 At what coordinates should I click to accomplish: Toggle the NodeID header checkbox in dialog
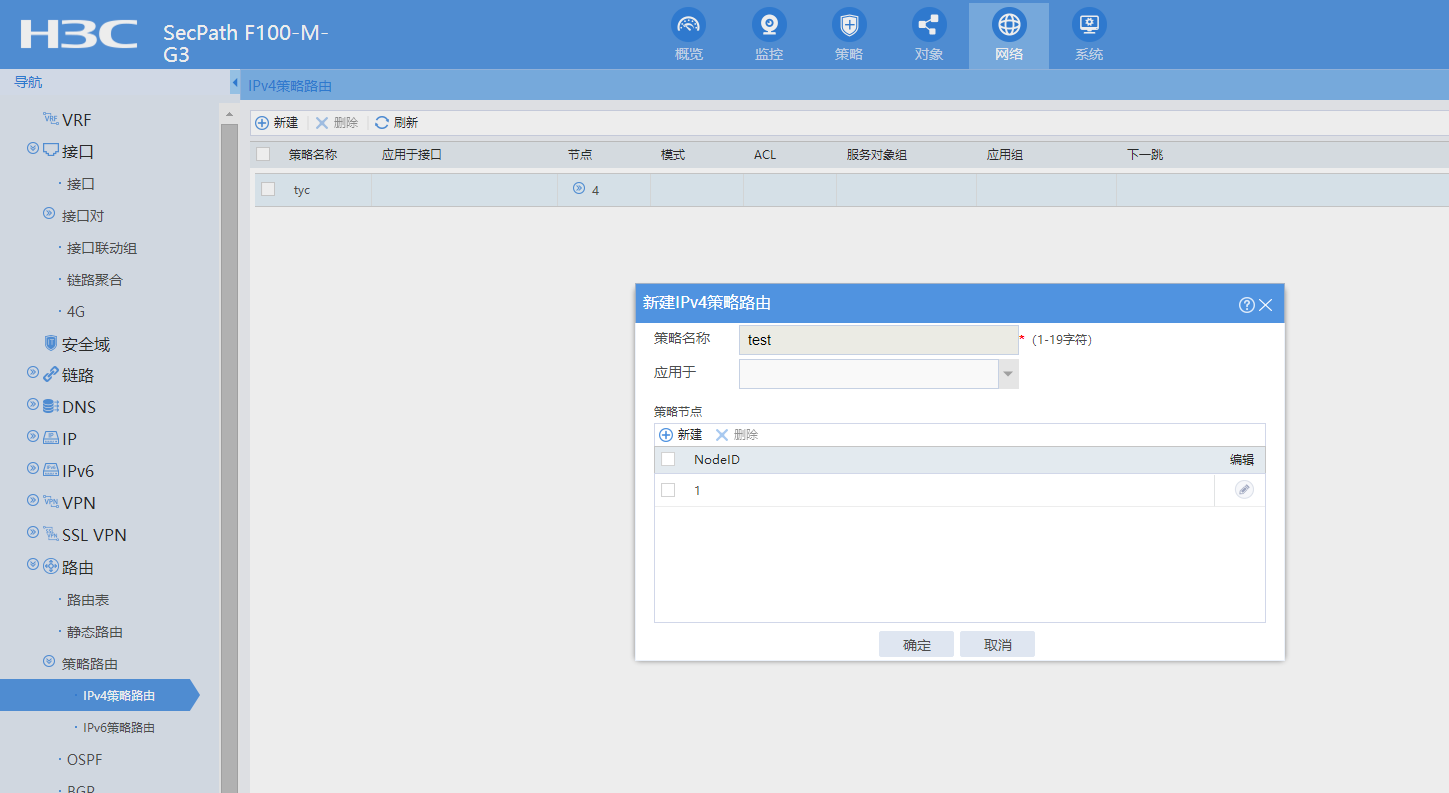tap(668, 459)
